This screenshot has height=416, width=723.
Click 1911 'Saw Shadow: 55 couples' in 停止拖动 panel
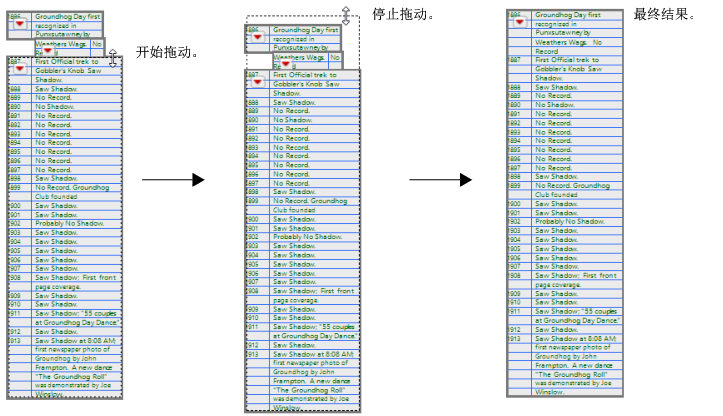click(x=314, y=327)
